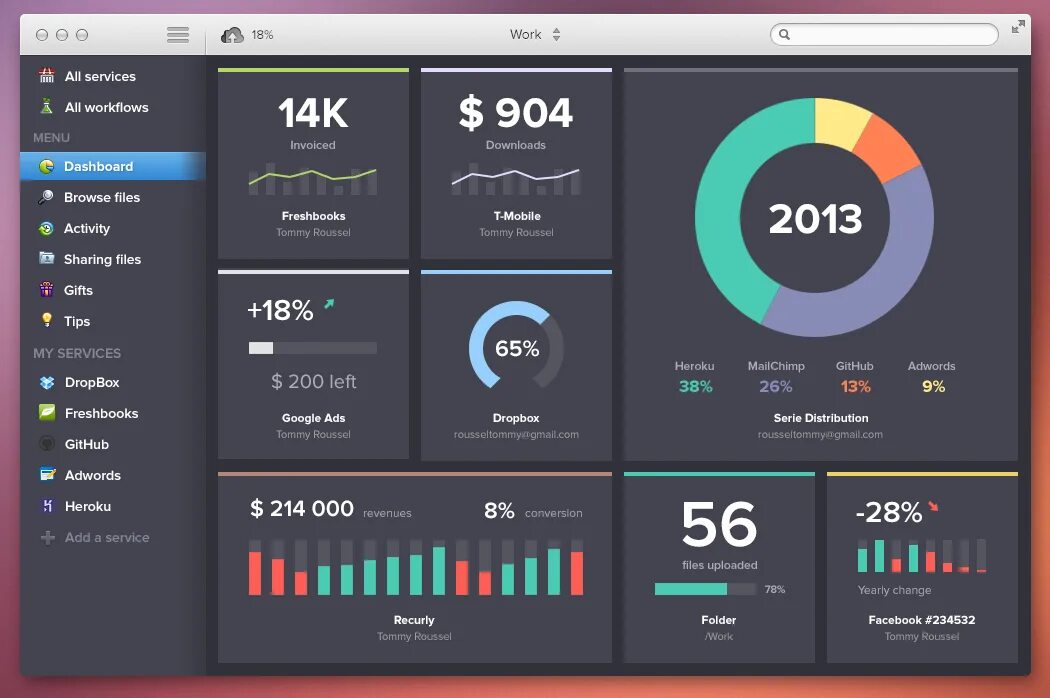This screenshot has height=698, width=1050.
Task: Click the "$ 904" Downloads figure
Action: click(x=516, y=112)
